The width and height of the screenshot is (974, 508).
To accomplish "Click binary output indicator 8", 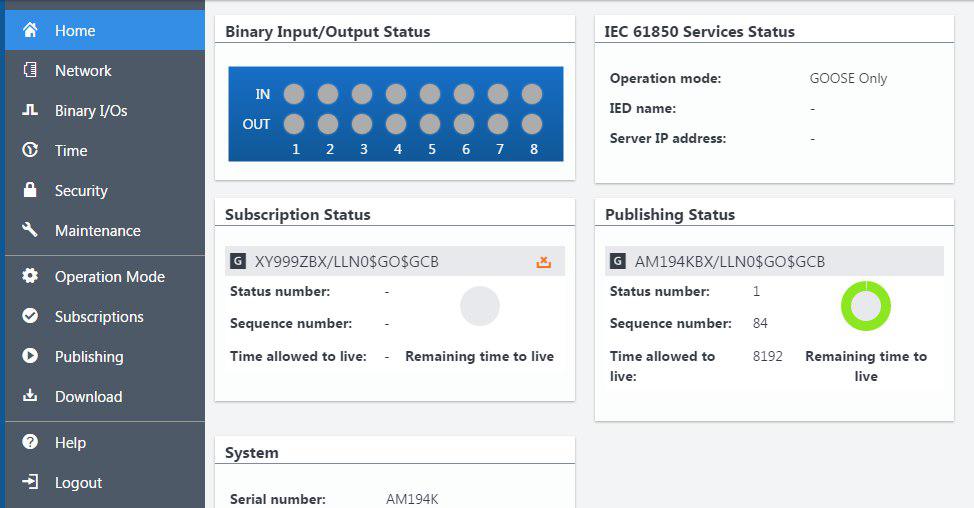I will tap(532, 124).
